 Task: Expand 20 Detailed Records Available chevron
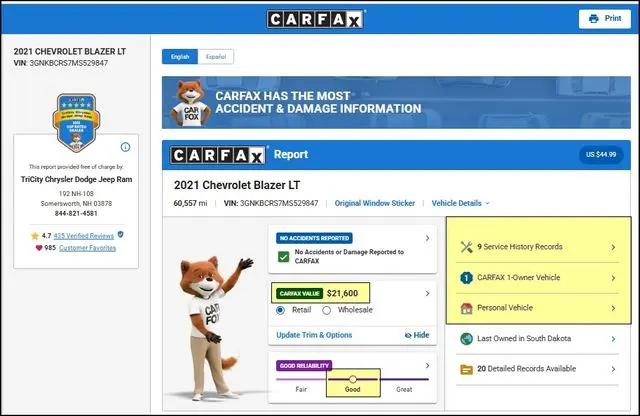point(613,369)
